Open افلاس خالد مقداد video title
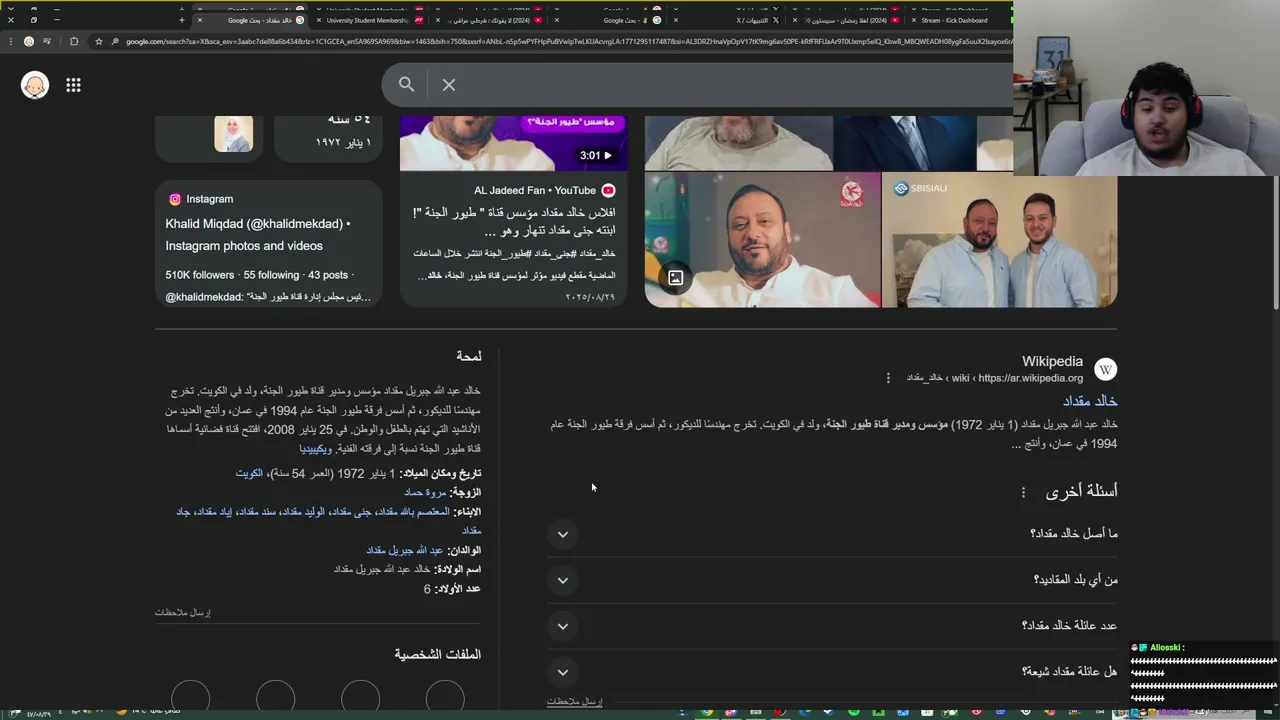The width and height of the screenshot is (1280, 720). pyautogui.click(x=514, y=222)
